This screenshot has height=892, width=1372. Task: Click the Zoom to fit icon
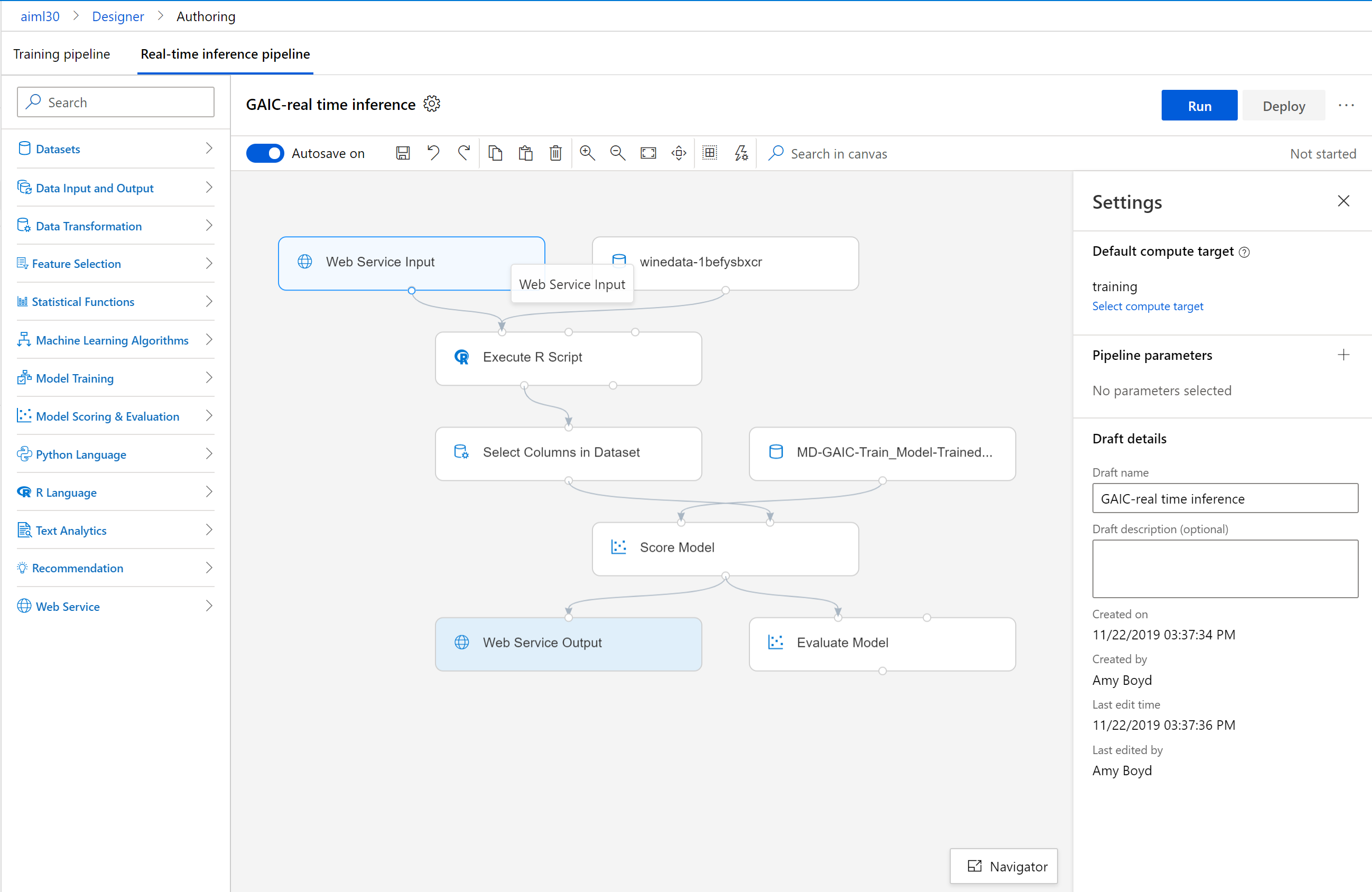pos(648,153)
